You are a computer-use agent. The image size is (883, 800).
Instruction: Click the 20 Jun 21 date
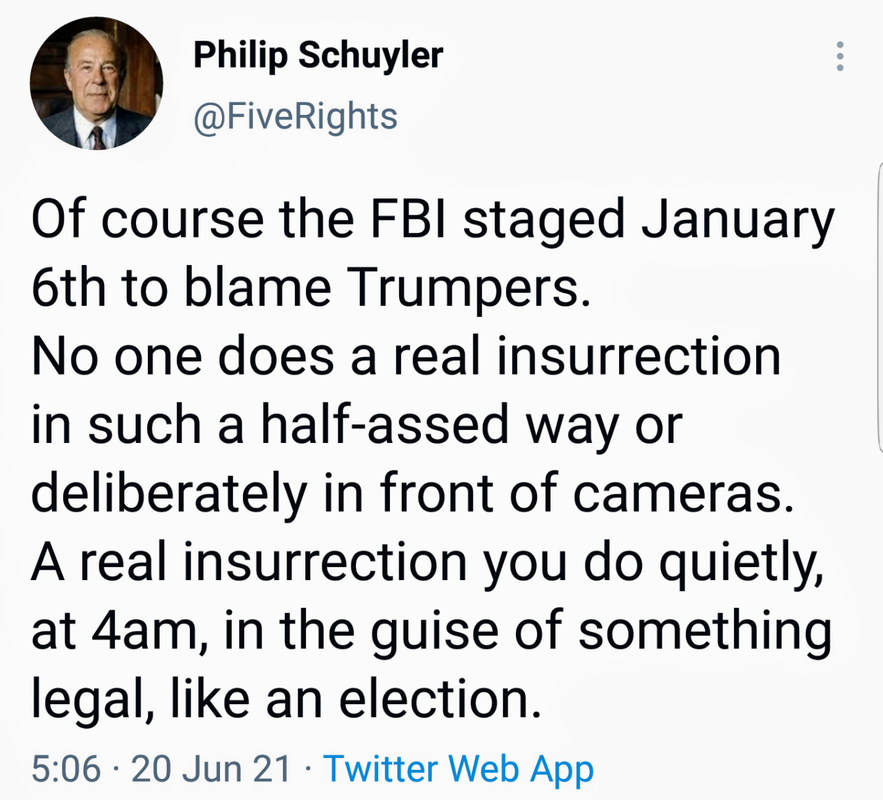point(211,769)
